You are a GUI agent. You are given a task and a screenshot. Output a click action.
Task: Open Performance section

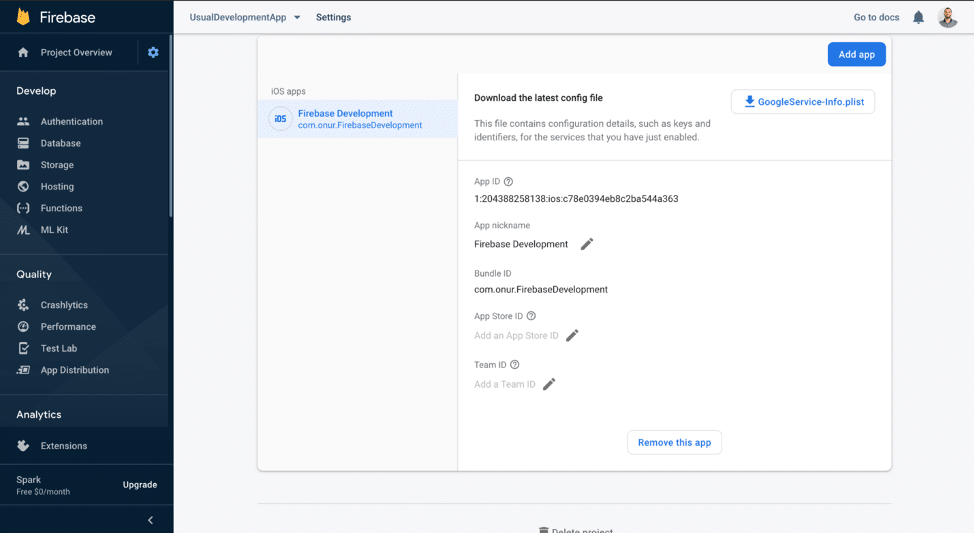point(68,327)
